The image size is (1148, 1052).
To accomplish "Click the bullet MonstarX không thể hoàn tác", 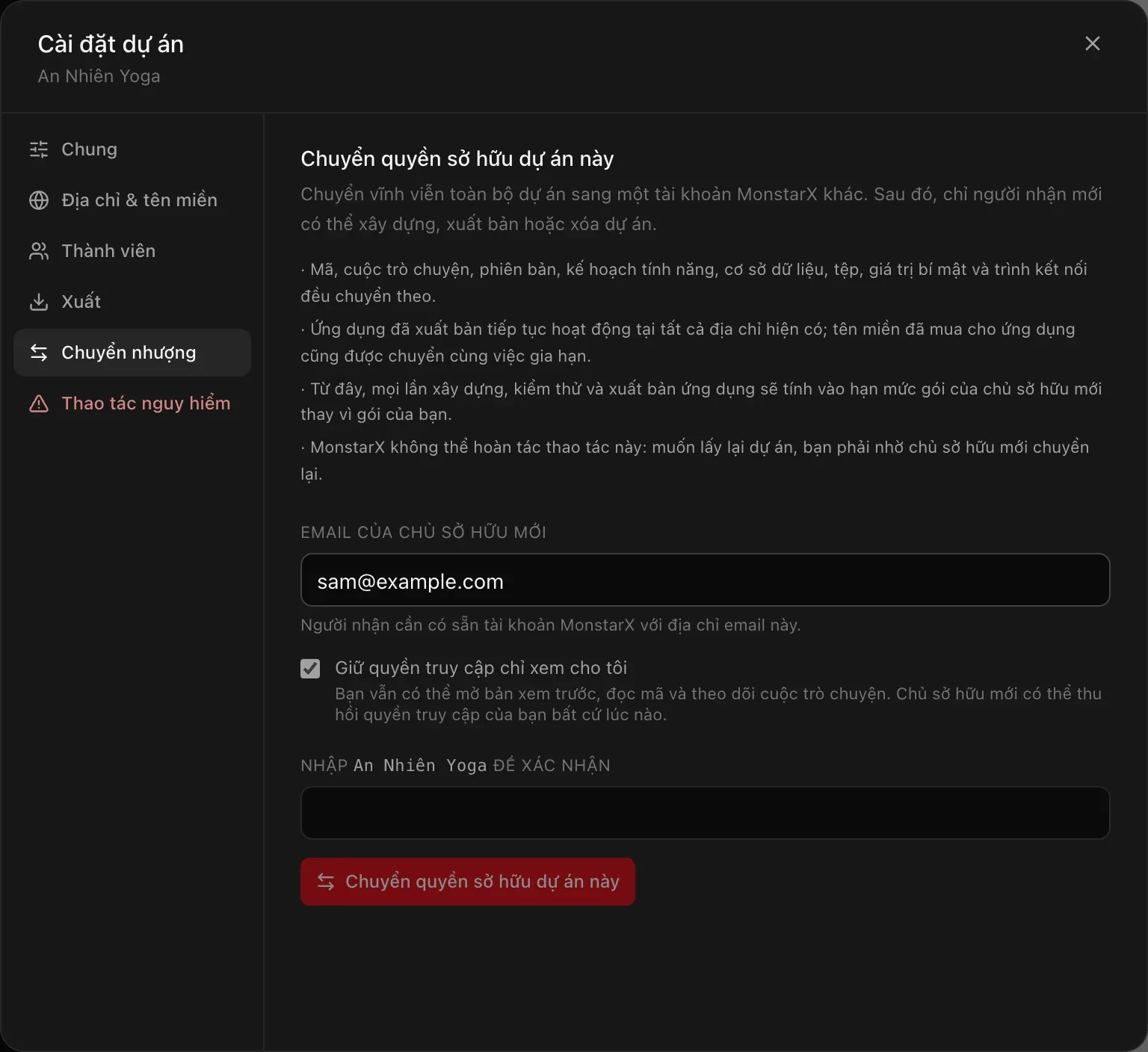I will pos(695,460).
